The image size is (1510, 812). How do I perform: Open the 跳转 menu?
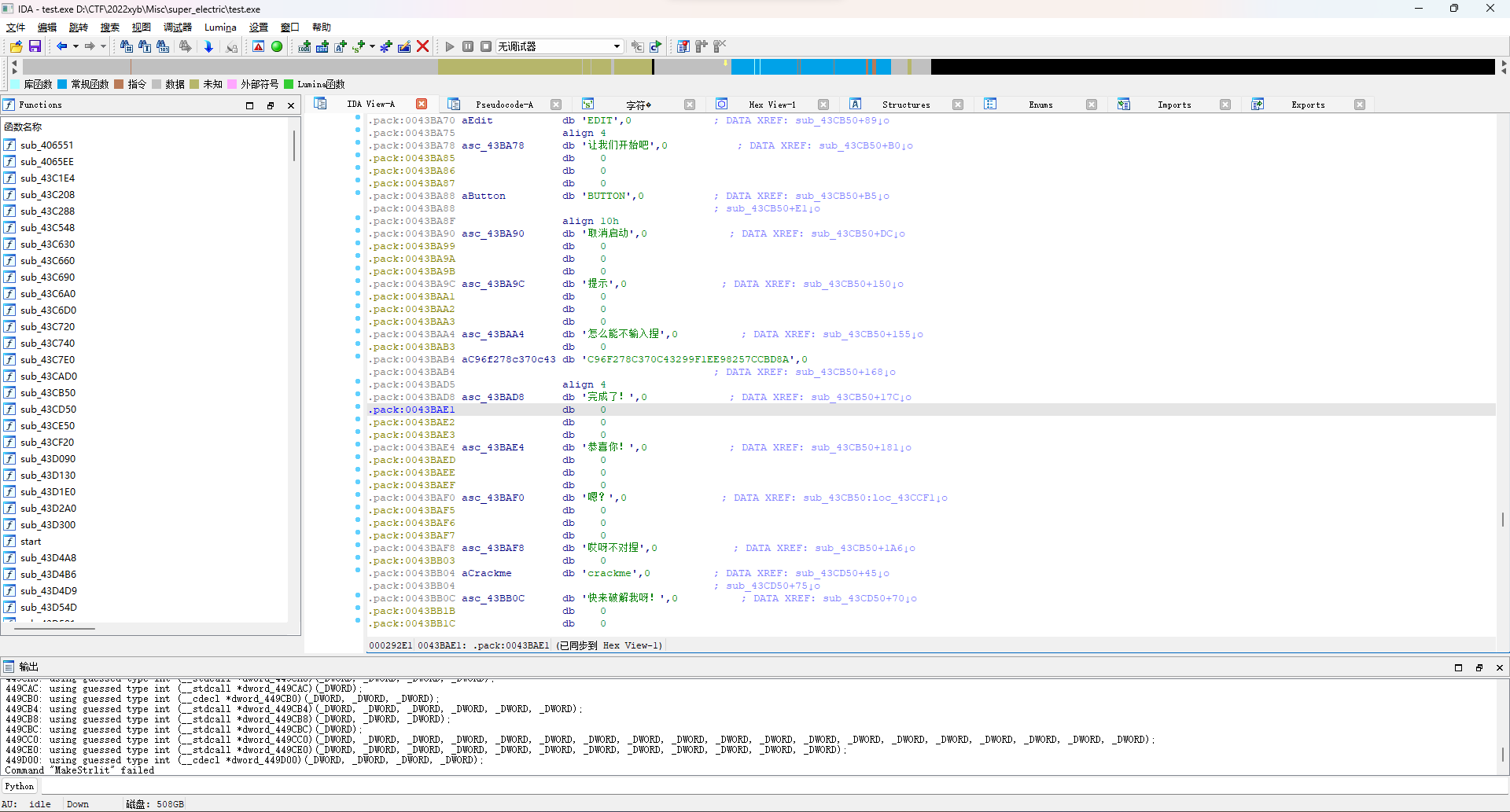click(79, 28)
